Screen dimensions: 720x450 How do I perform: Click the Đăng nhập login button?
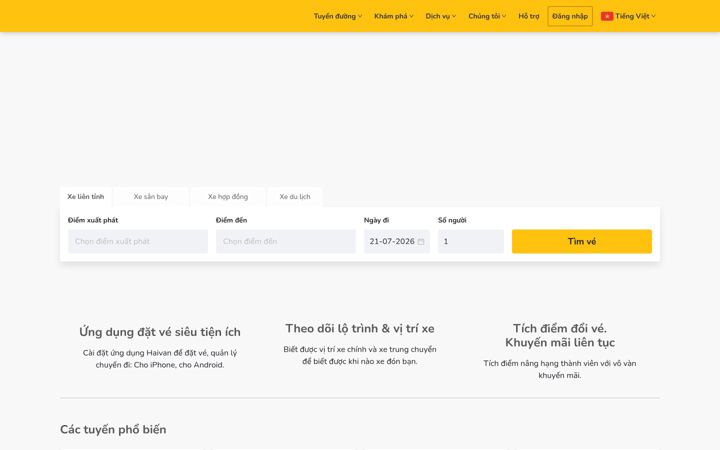[570, 16]
